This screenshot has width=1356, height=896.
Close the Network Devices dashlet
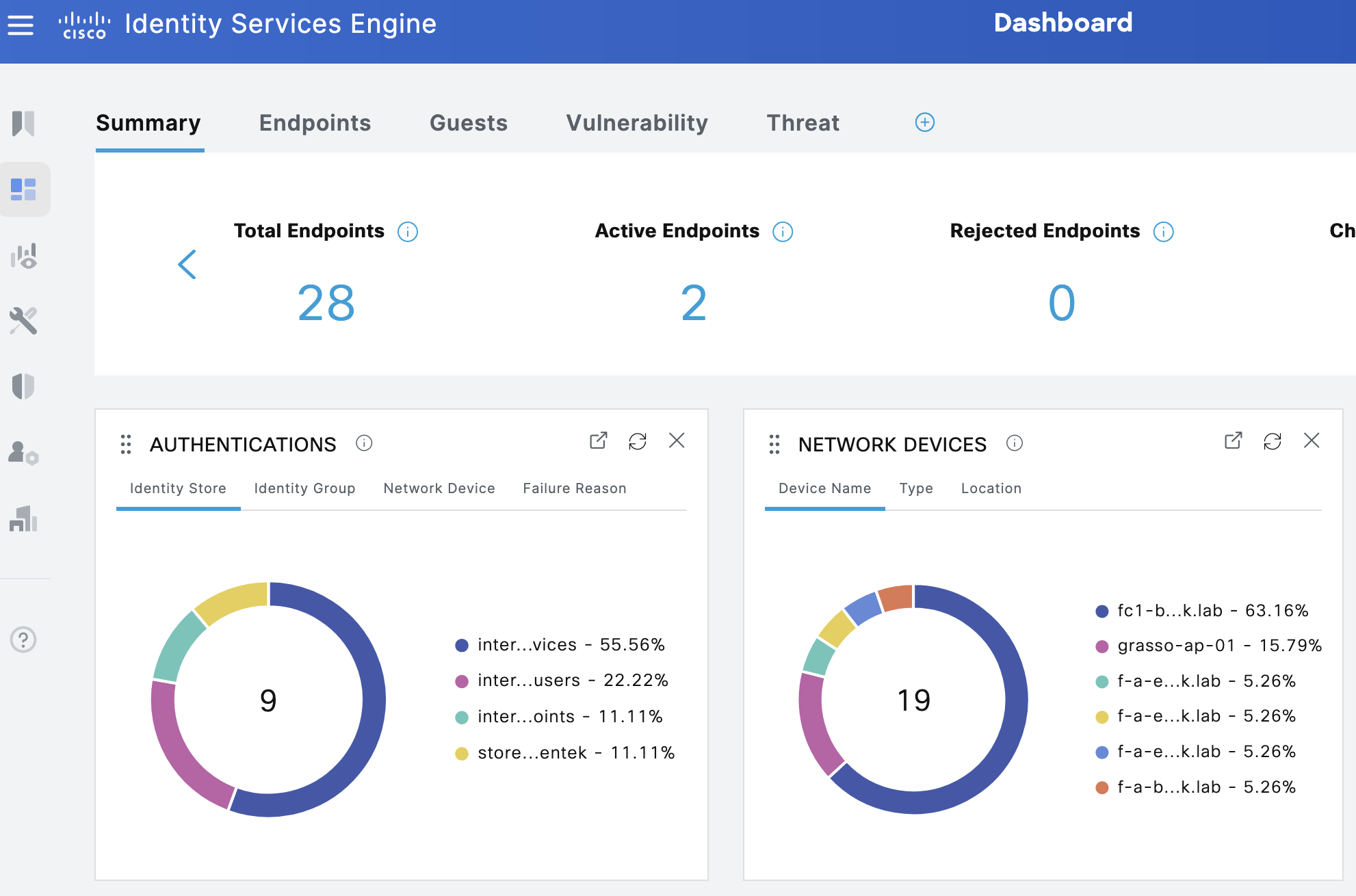1313,441
